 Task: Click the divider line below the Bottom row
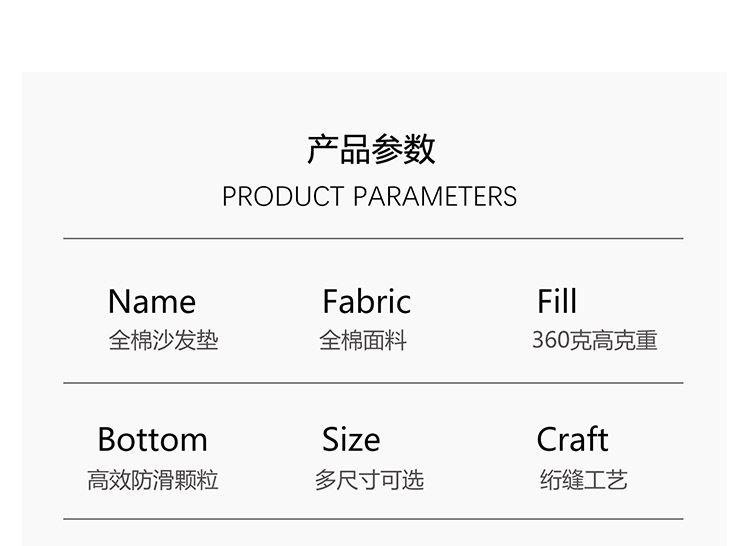point(373,519)
